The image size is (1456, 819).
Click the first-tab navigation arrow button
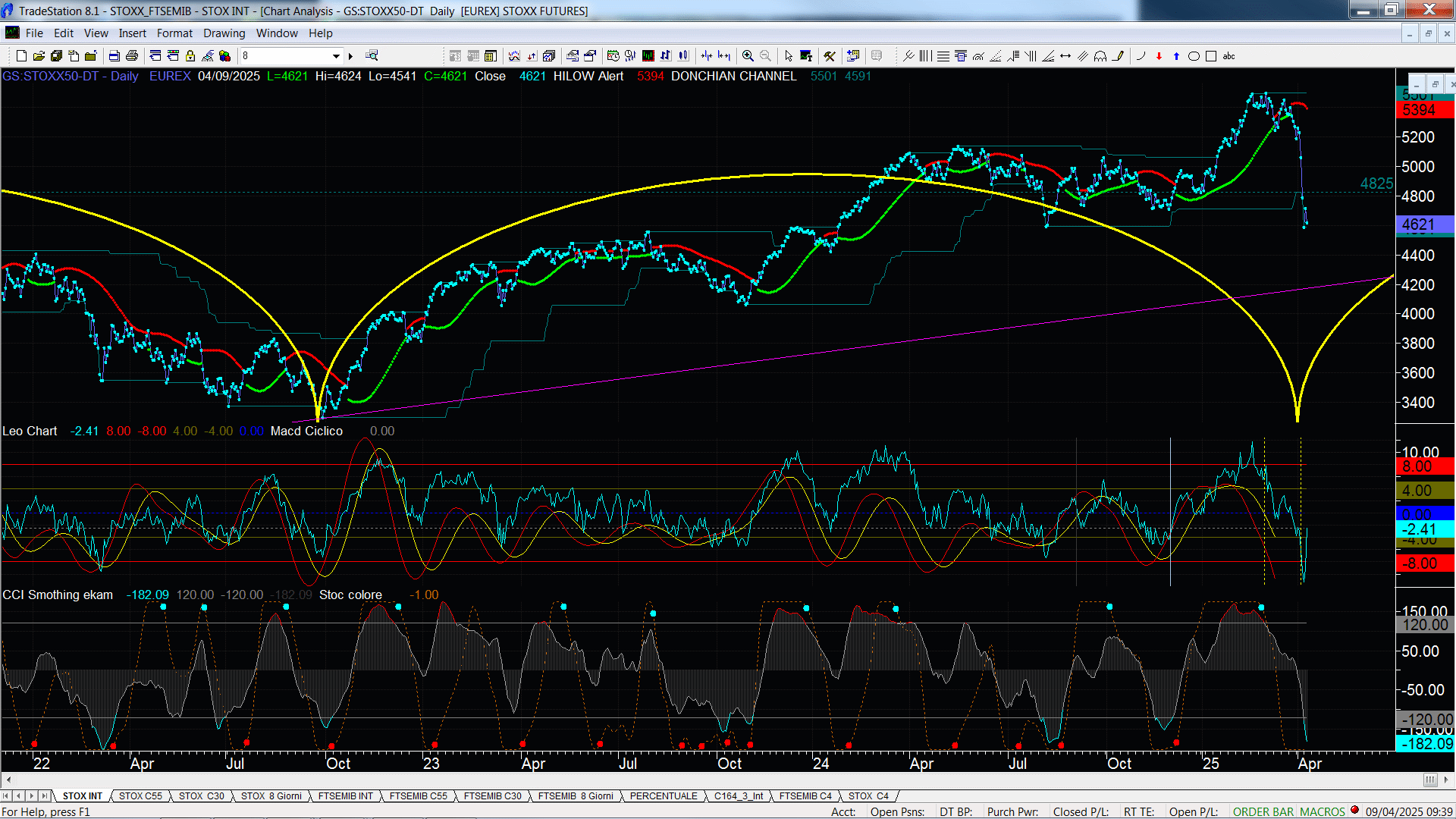(x=6, y=795)
